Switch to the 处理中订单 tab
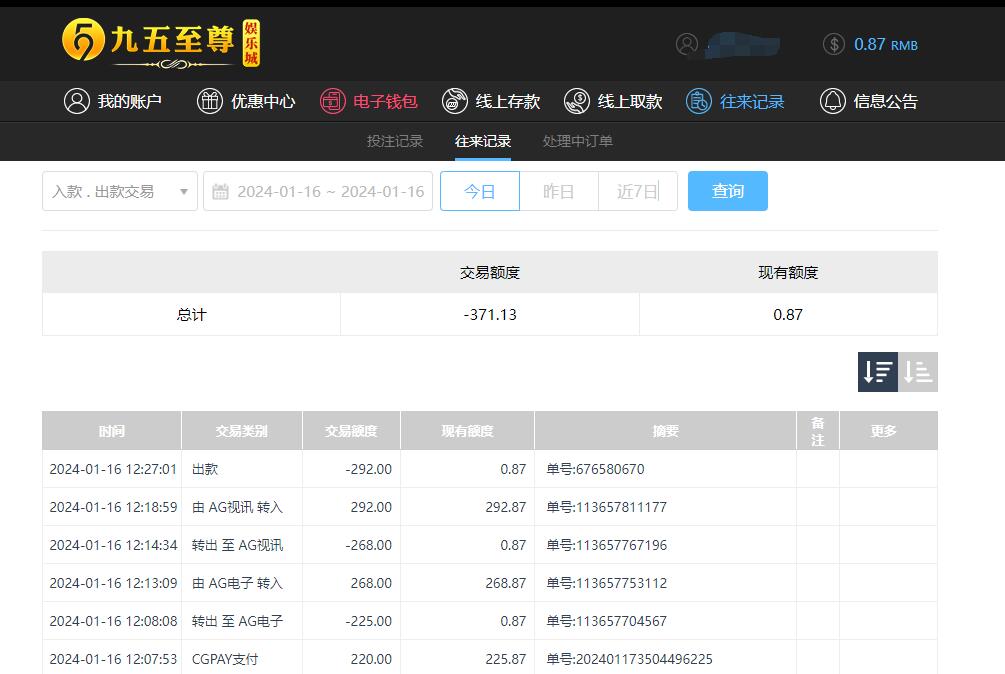Screen dimensions: 1005x674 coord(578,141)
